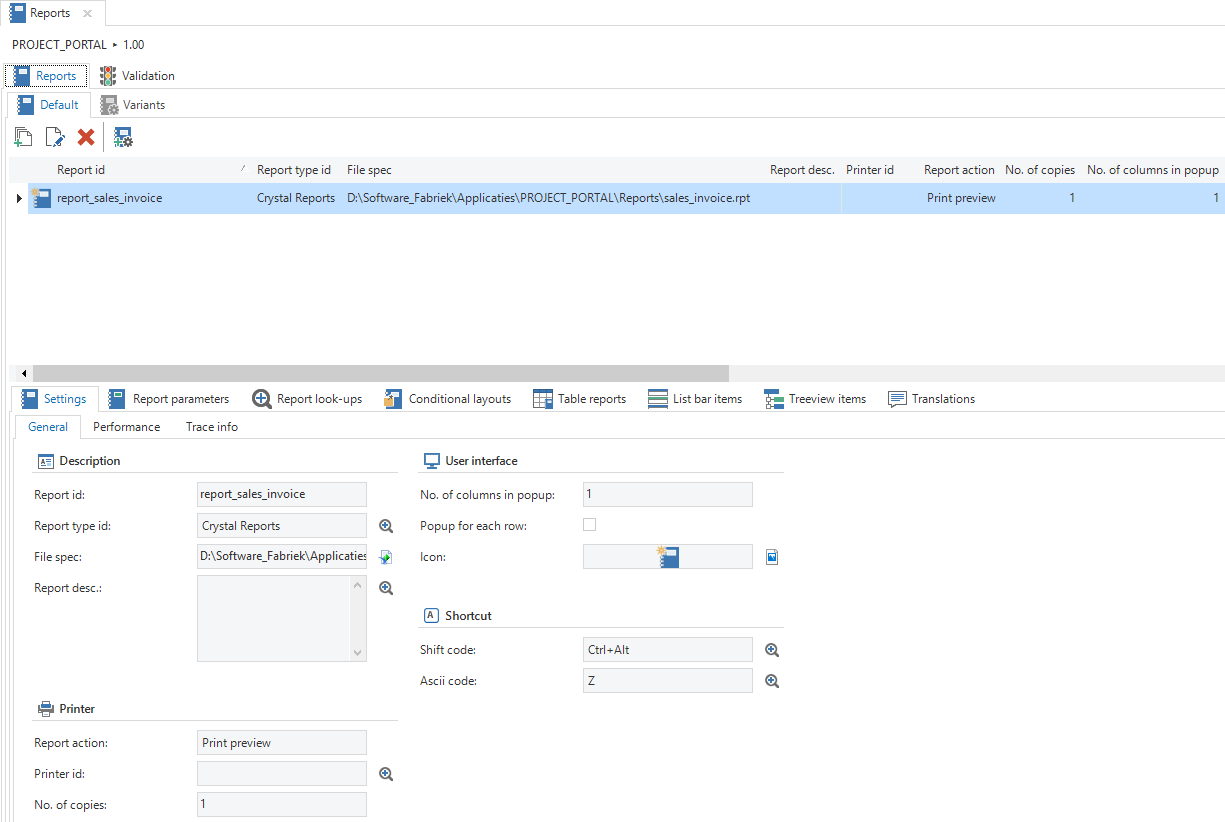Open the Performance sub-tab
Image resolution: width=1225 pixels, height=822 pixels.
(126, 427)
